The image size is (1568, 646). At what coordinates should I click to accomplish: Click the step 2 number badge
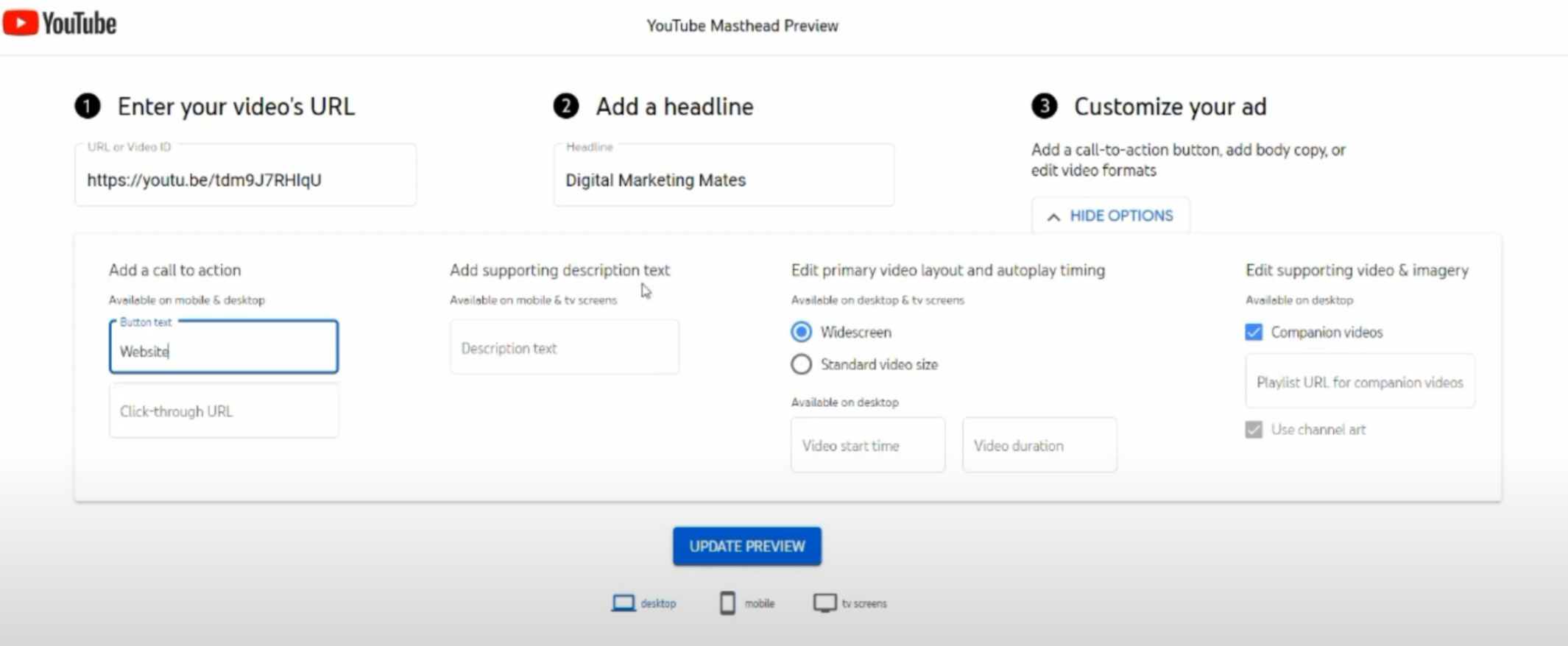click(565, 106)
